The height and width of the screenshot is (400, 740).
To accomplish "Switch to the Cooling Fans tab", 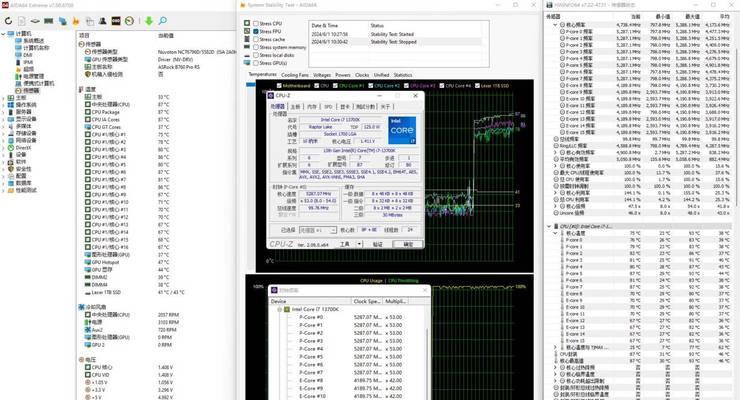I will [x=294, y=75].
